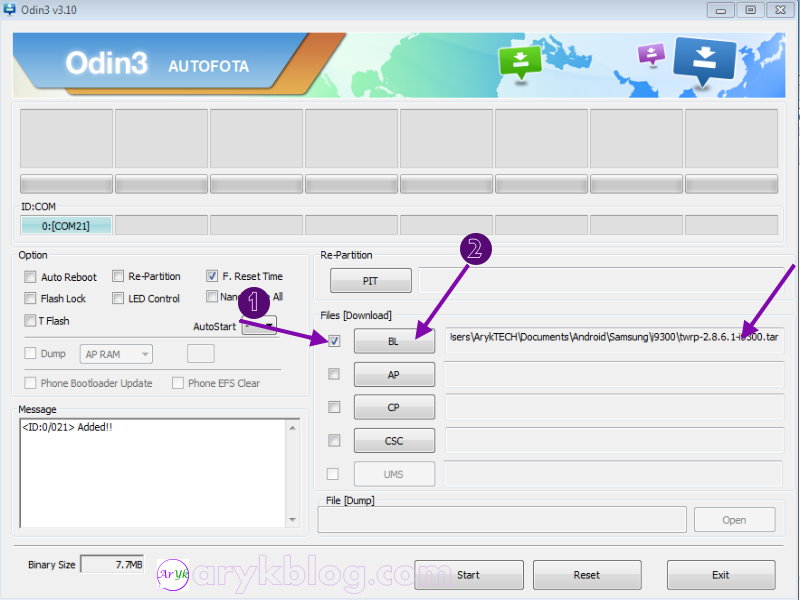Check the CP file checkbox
800x600 pixels.
point(334,407)
